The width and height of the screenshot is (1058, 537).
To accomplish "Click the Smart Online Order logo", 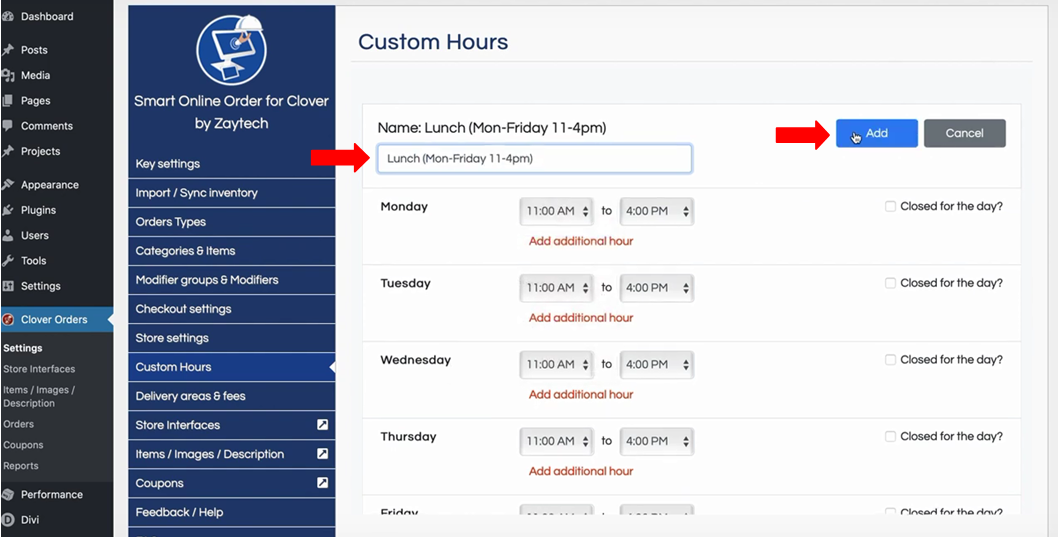I will [x=231, y=49].
